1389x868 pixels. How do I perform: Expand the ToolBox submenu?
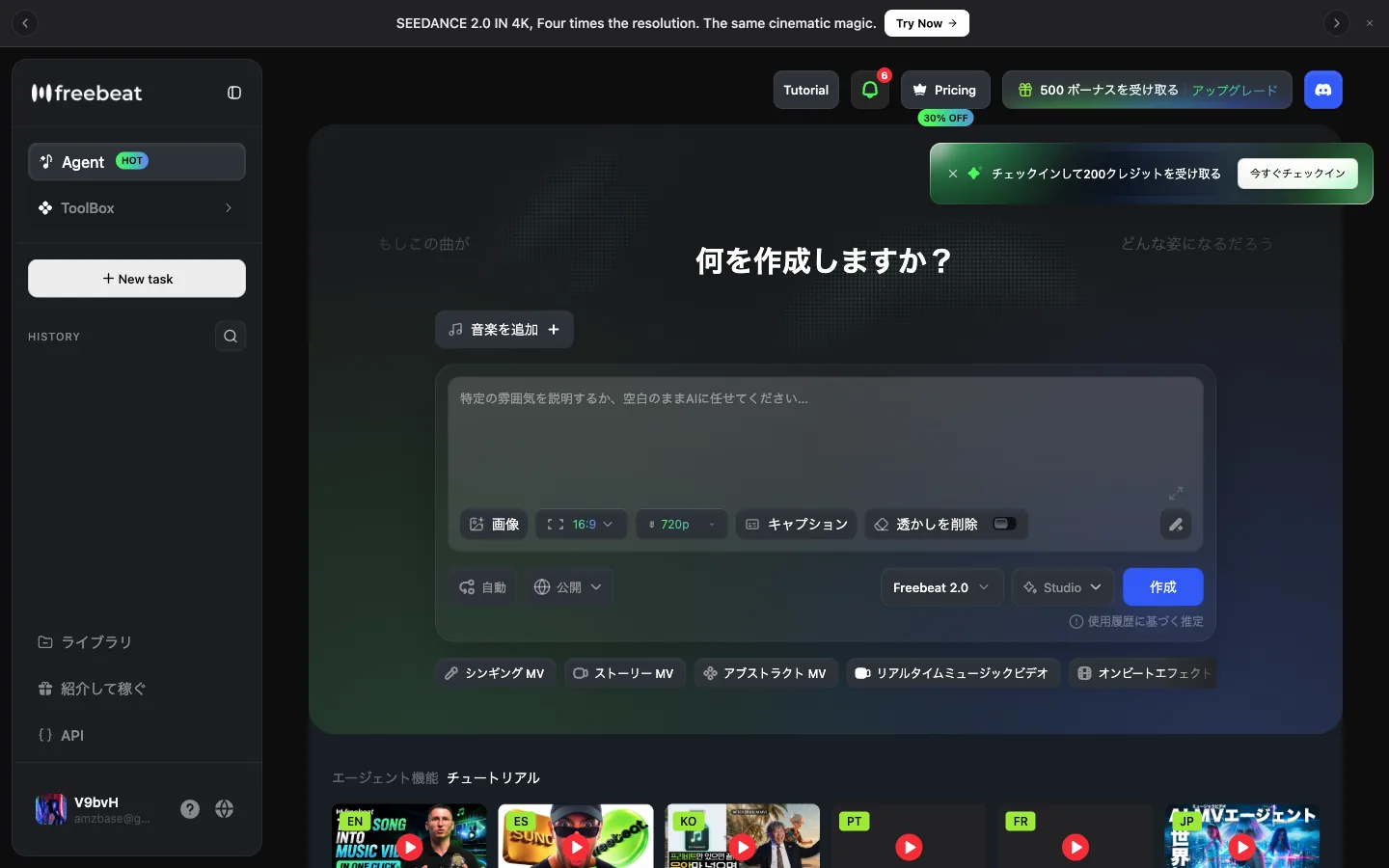(x=137, y=208)
